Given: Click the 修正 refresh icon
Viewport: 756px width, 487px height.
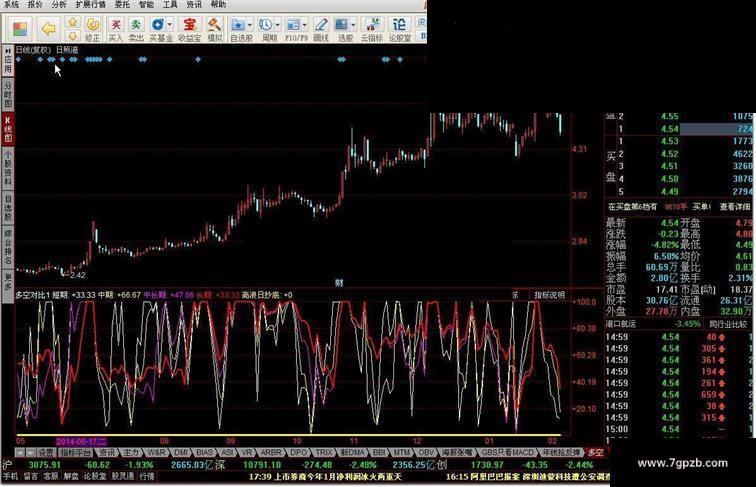Looking at the screenshot, I should [92, 28].
